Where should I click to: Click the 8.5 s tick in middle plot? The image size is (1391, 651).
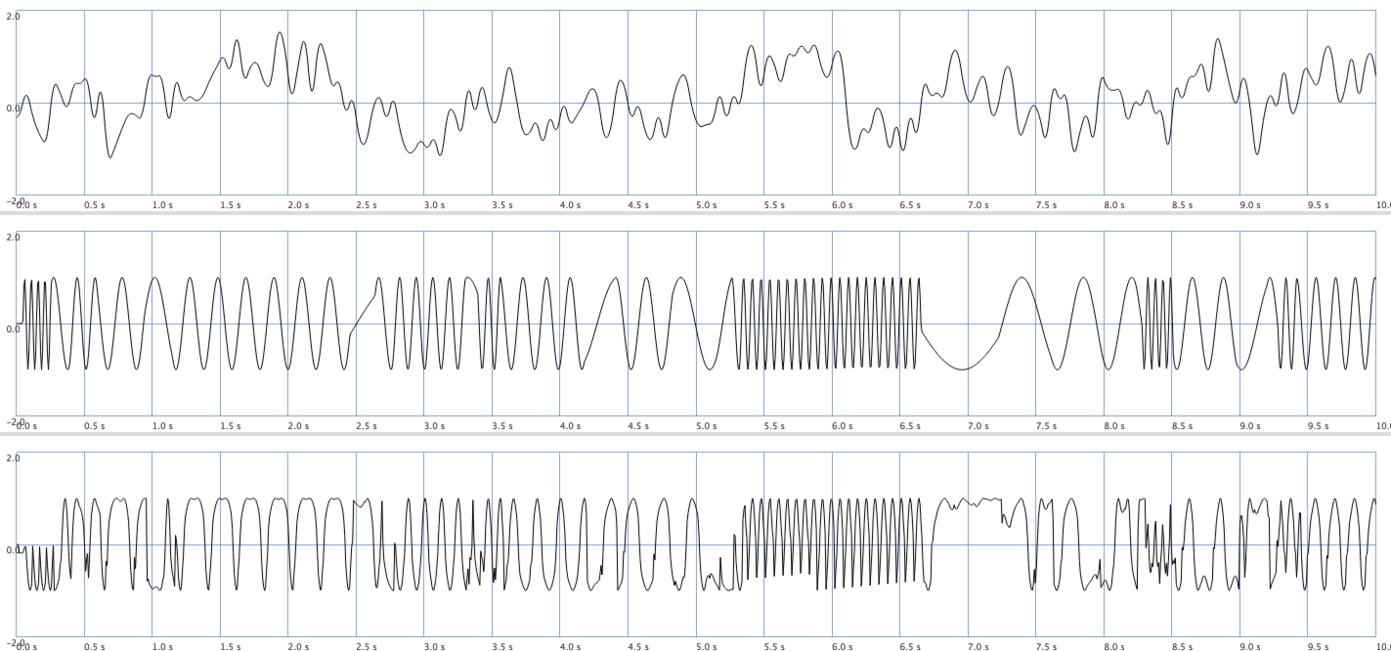point(1182,426)
